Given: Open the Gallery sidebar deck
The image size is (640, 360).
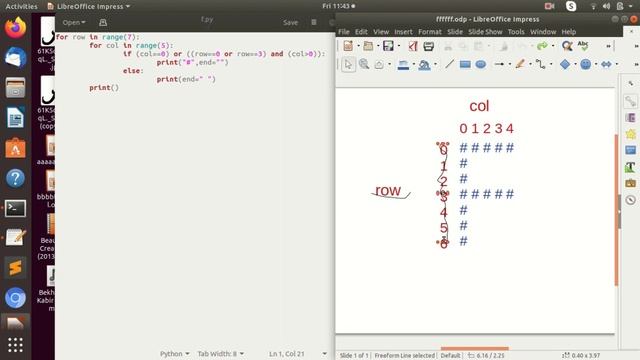Looking at the screenshot, I should (631, 183).
